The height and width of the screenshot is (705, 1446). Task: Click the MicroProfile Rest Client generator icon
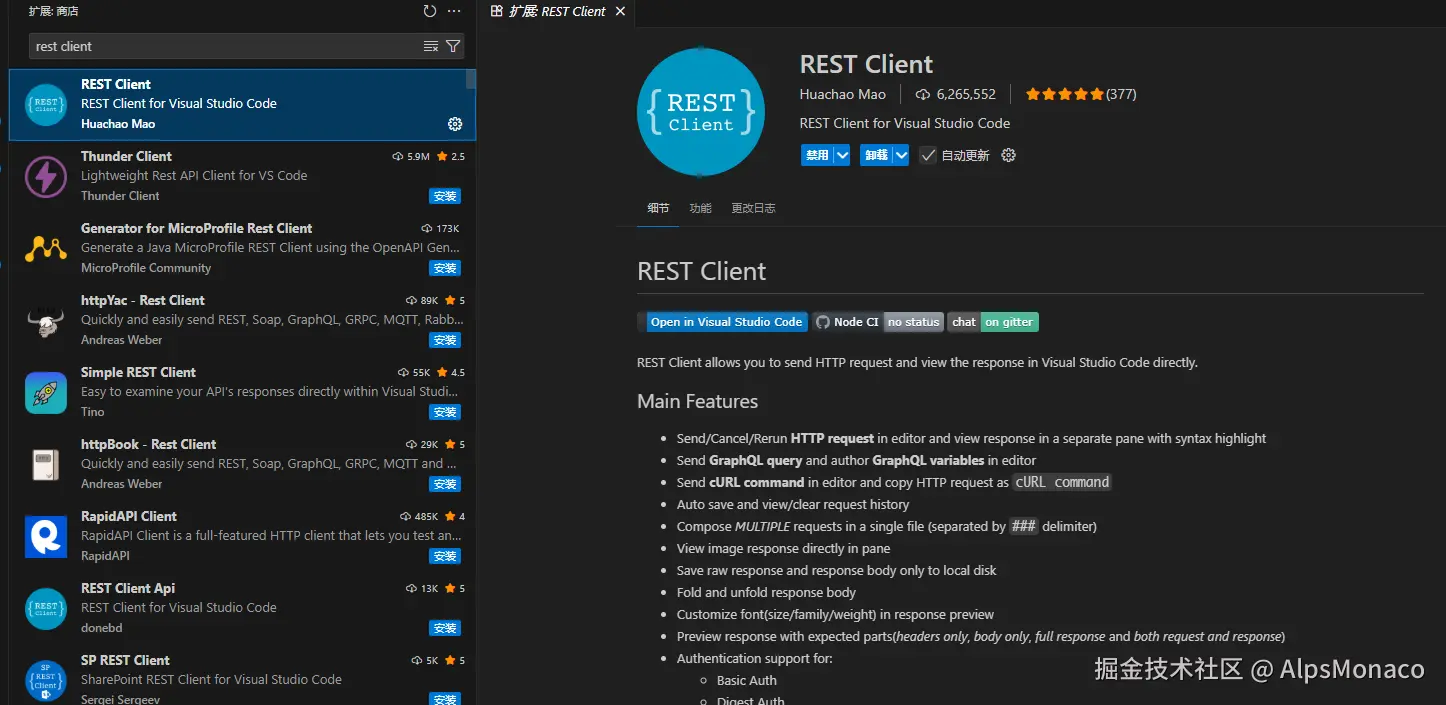pyautogui.click(x=45, y=248)
